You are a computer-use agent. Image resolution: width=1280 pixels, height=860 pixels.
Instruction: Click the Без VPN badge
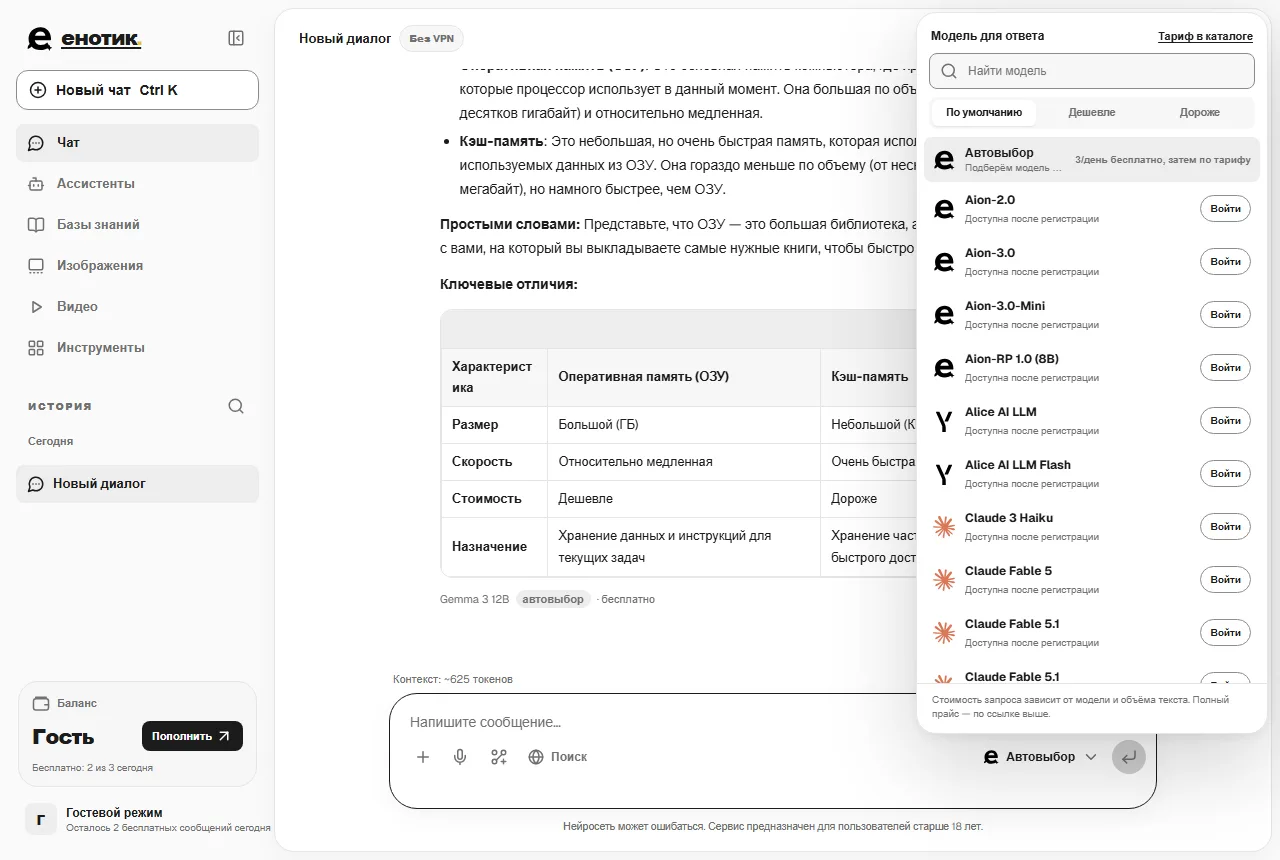tap(431, 39)
